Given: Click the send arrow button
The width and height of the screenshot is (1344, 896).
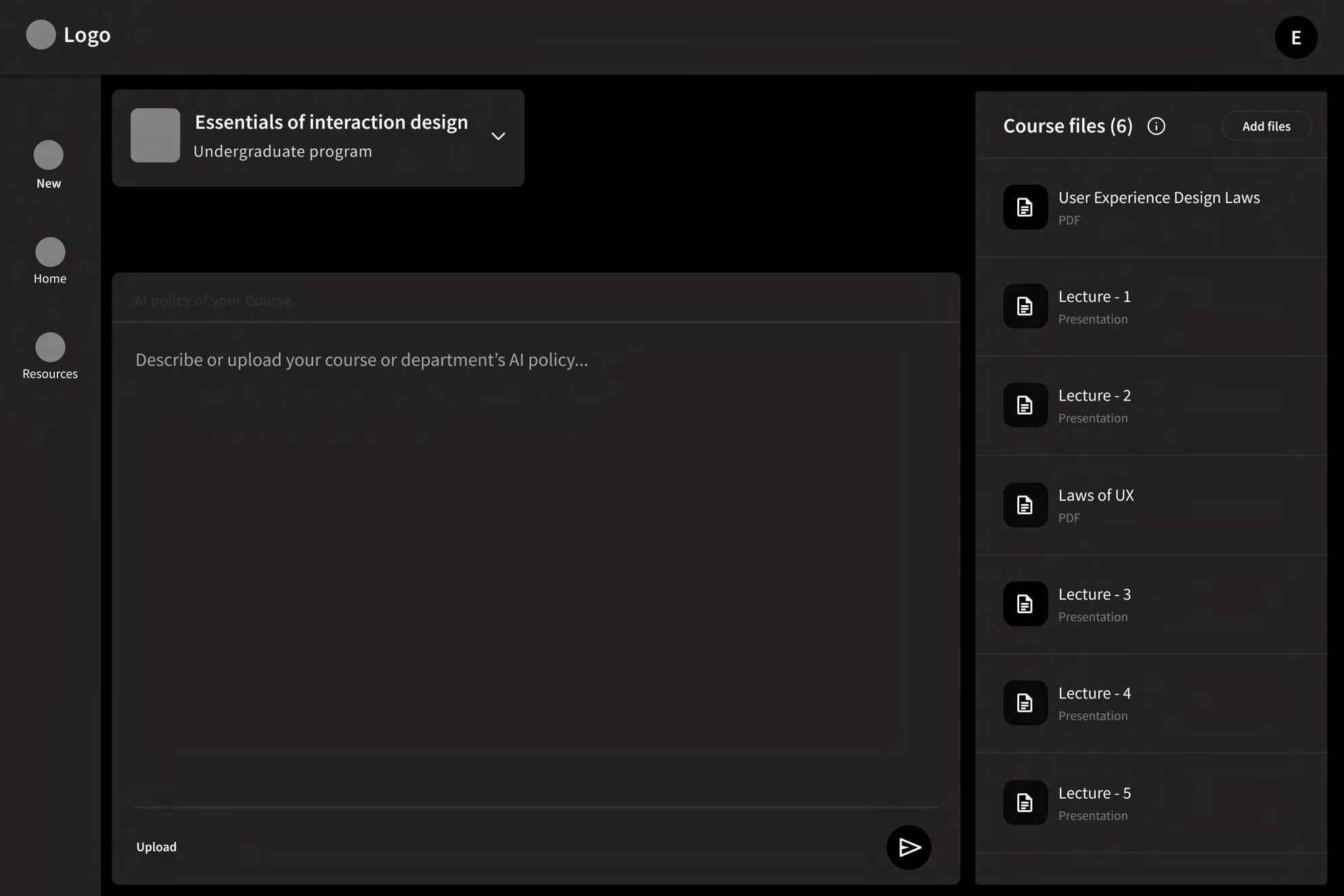Looking at the screenshot, I should (x=909, y=847).
